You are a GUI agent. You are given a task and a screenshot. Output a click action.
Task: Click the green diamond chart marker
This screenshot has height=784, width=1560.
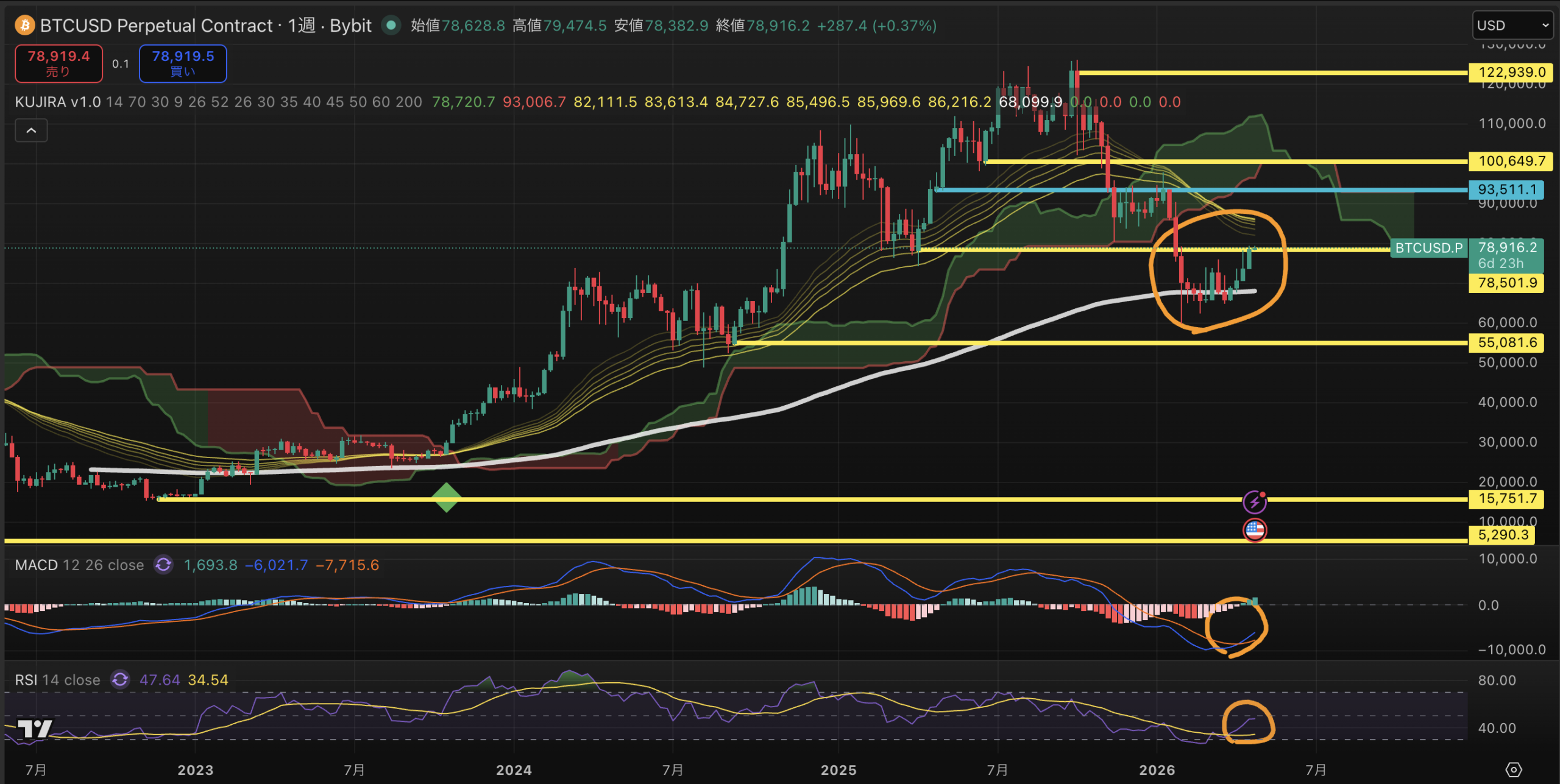[447, 498]
